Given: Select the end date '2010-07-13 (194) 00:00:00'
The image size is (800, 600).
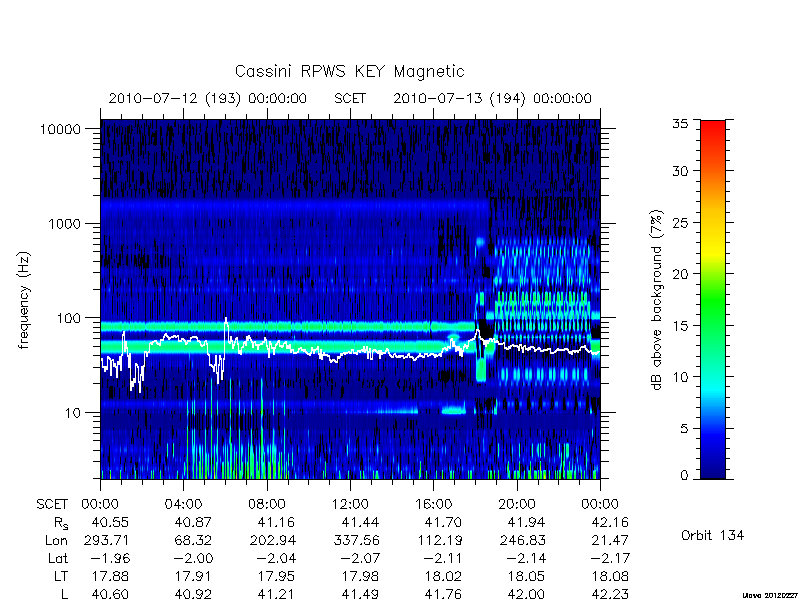Looking at the screenshot, I should (492, 98).
